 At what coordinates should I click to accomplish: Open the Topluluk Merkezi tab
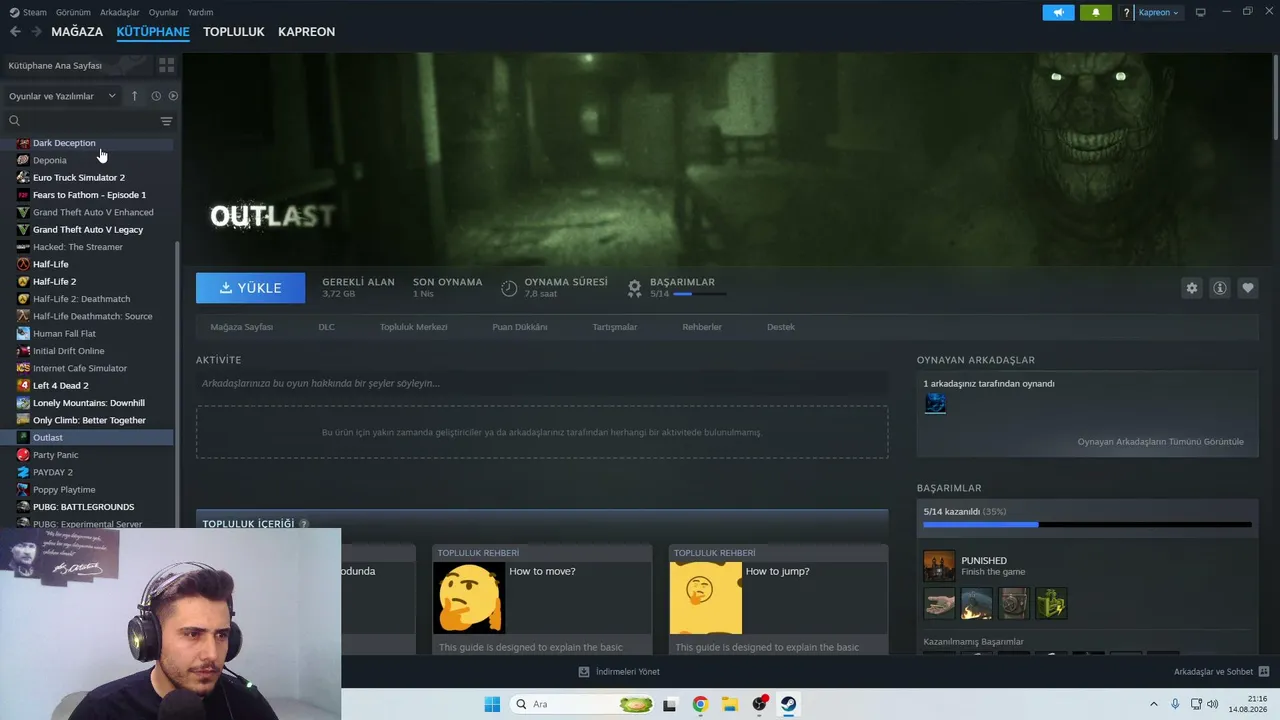pyautogui.click(x=413, y=327)
